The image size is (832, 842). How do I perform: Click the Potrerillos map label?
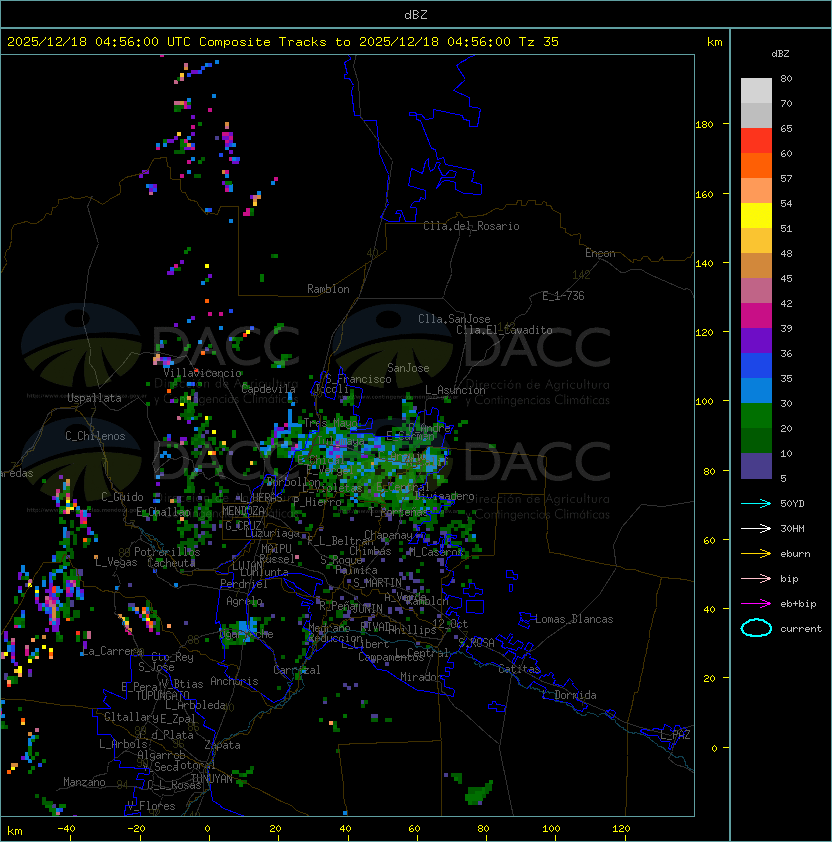click(167, 552)
